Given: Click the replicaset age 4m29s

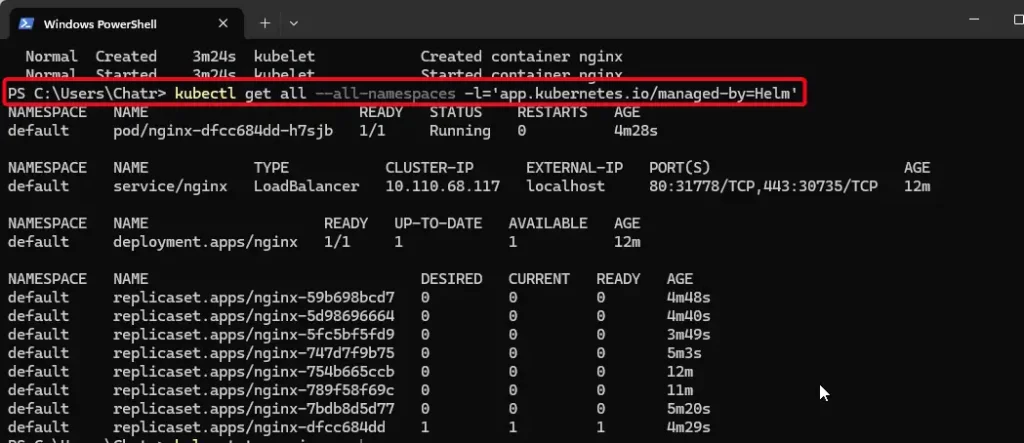Looking at the screenshot, I should click(688, 427).
